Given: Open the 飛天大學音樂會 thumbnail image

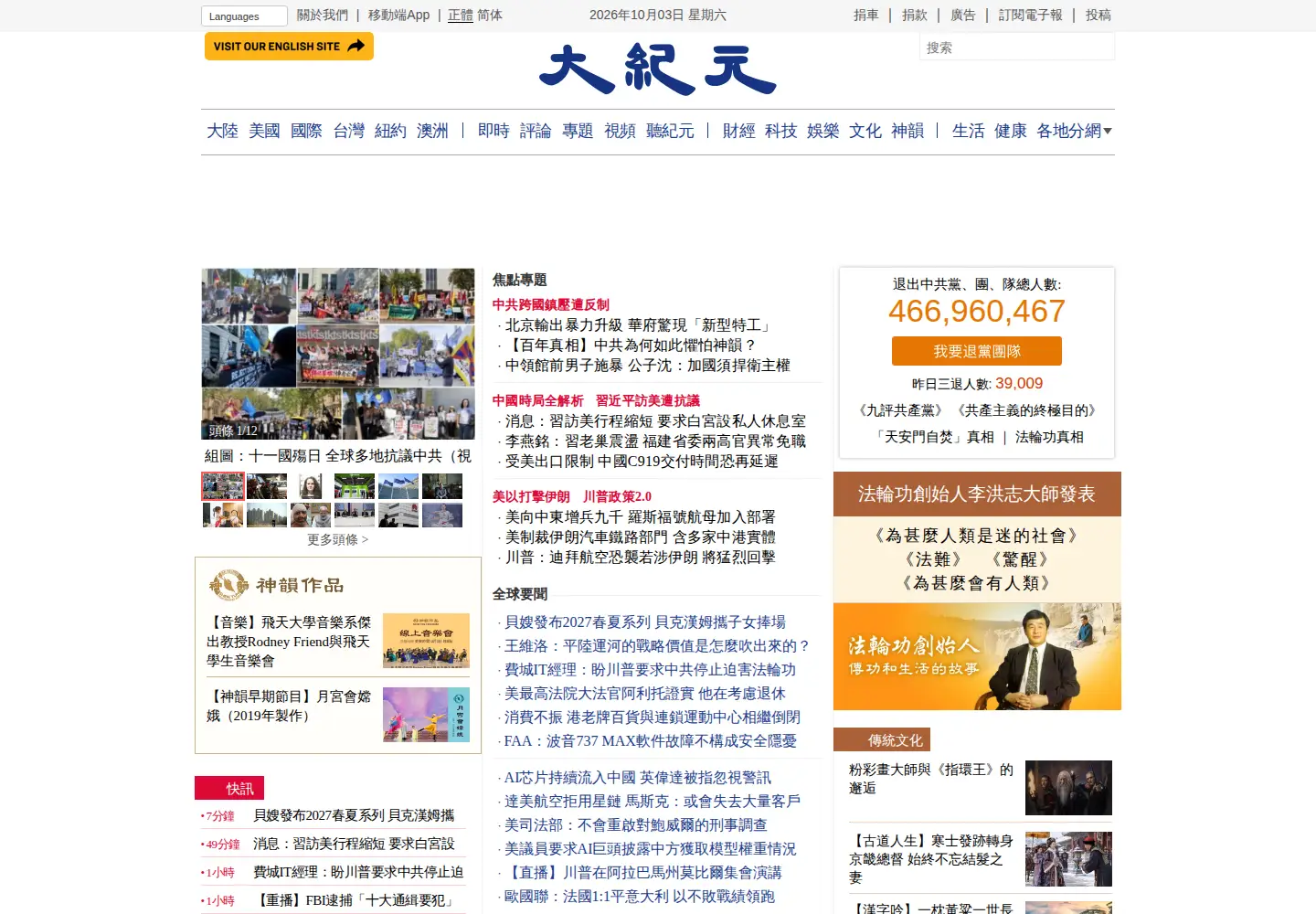Looking at the screenshot, I should (x=426, y=641).
